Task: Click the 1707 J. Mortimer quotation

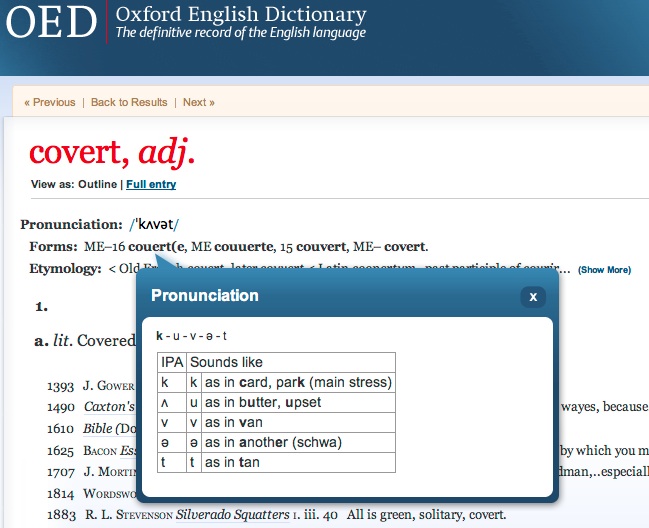Action: tap(91, 472)
